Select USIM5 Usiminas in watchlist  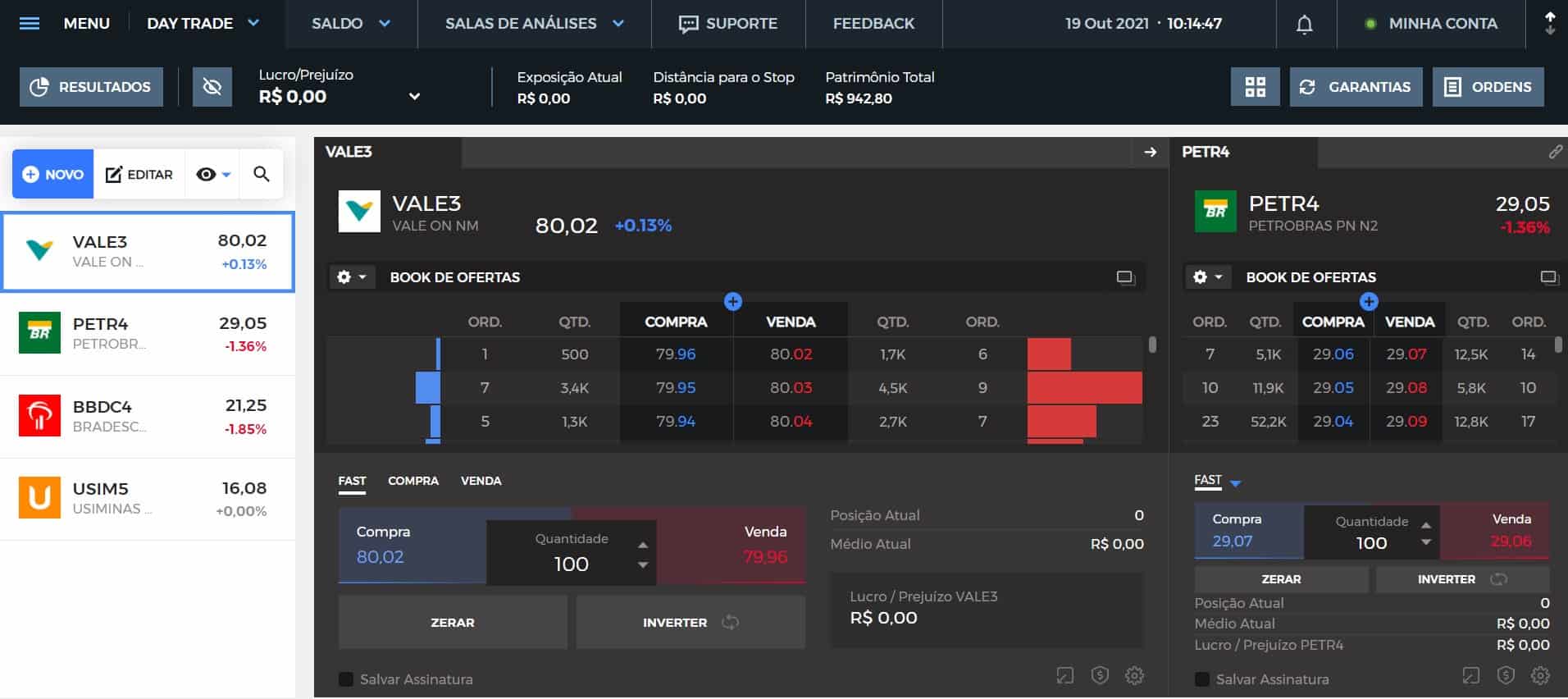148,499
